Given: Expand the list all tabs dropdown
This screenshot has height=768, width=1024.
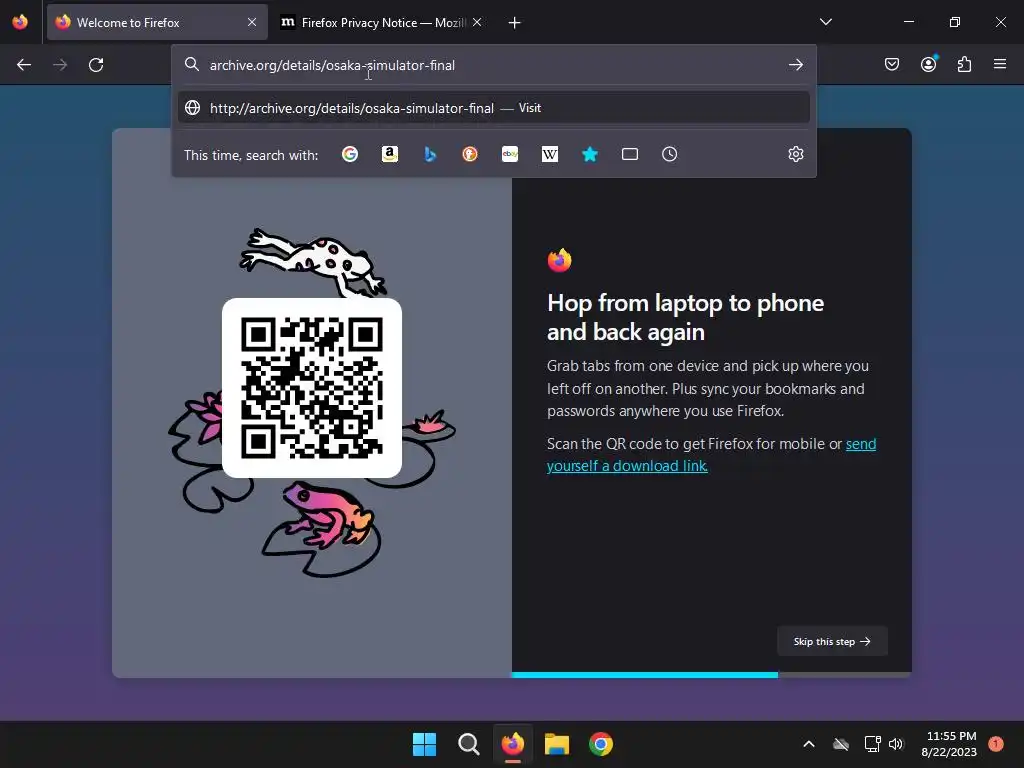Looking at the screenshot, I should [825, 22].
